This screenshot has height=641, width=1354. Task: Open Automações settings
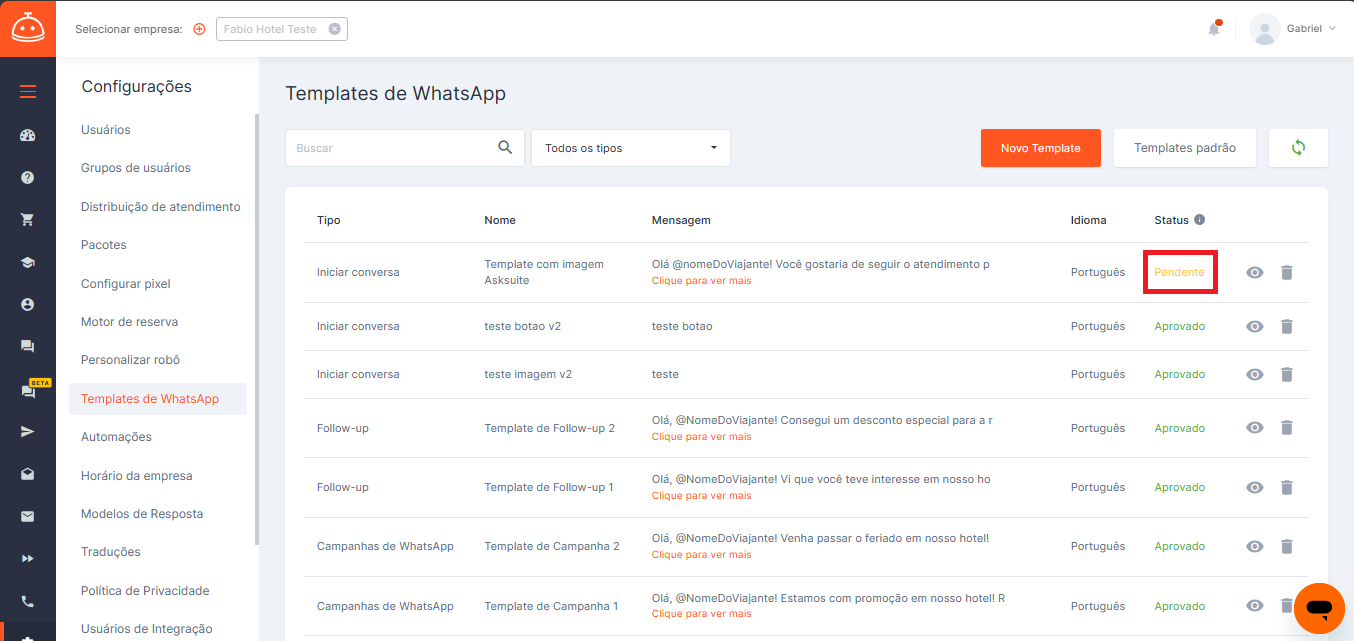point(117,437)
